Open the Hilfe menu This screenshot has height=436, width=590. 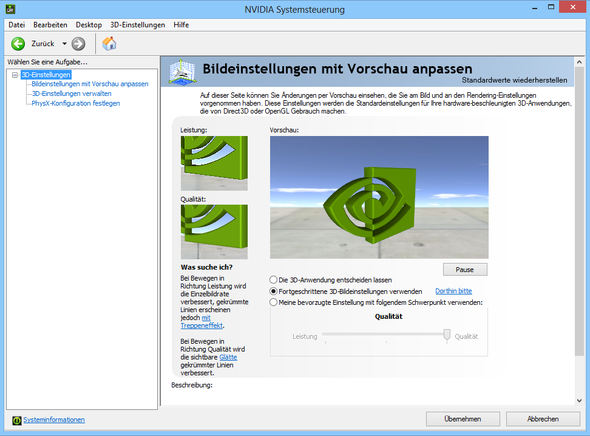181,25
